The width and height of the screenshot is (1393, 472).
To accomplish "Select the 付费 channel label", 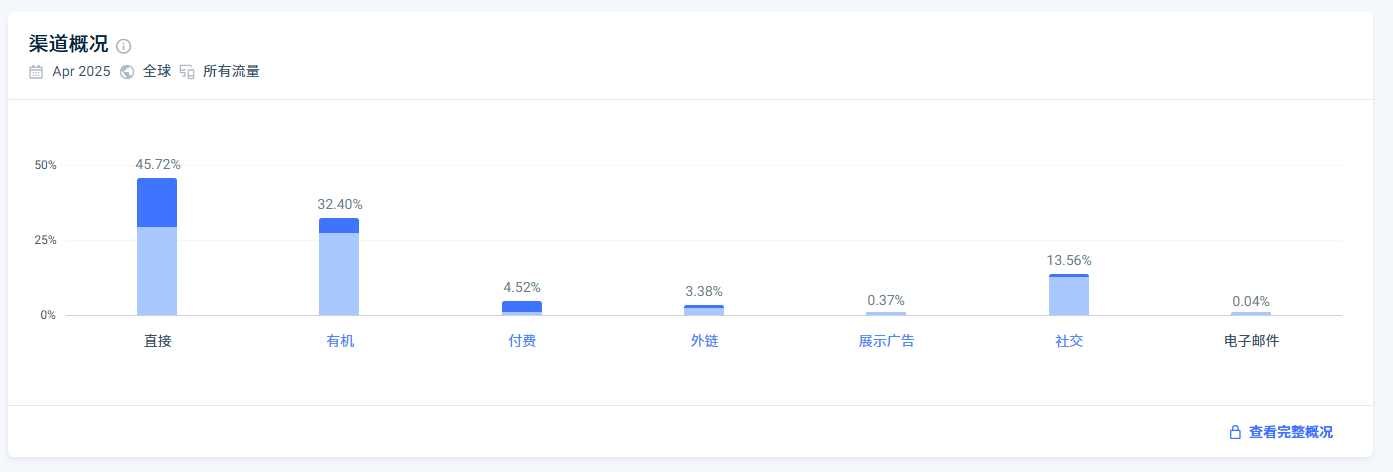I will [522, 341].
